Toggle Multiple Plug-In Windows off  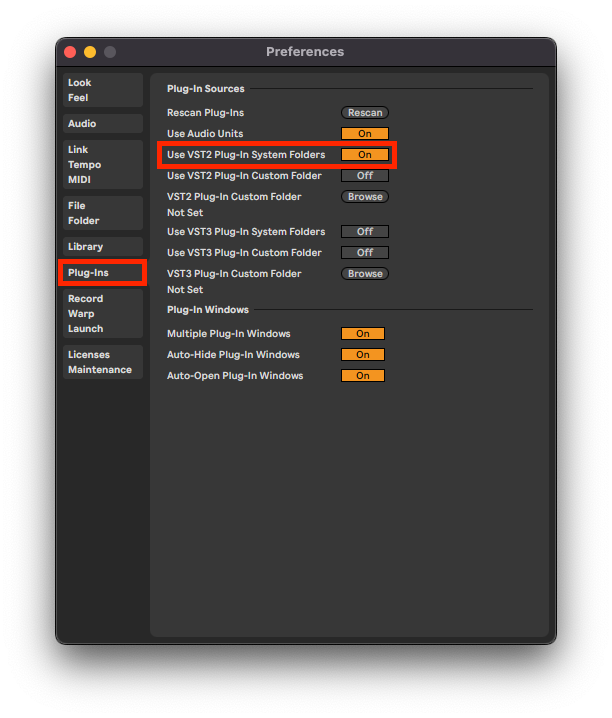click(x=363, y=334)
